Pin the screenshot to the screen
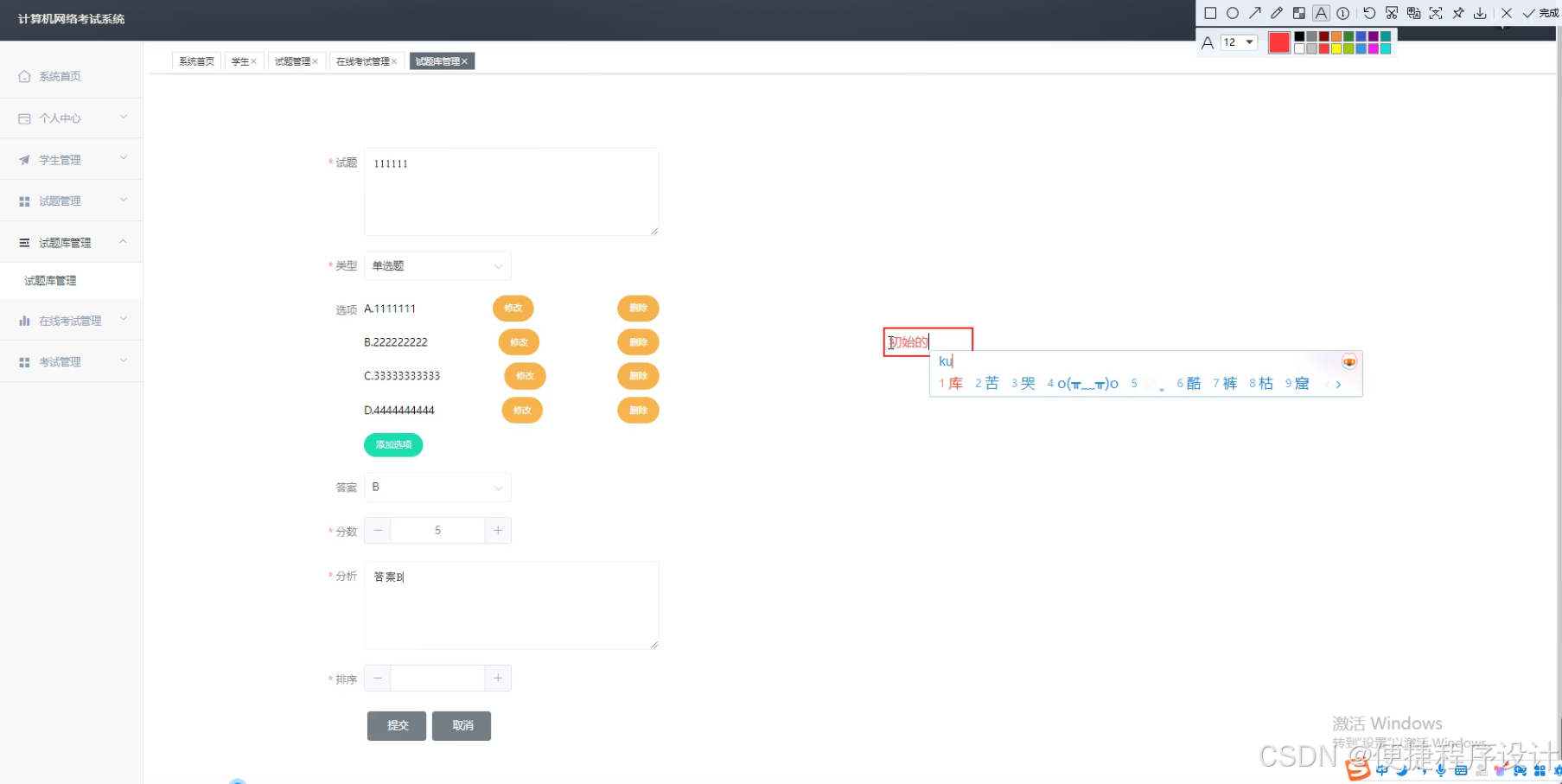Image resolution: width=1562 pixels, height=784 pixels. click(x=1458, y=13)
